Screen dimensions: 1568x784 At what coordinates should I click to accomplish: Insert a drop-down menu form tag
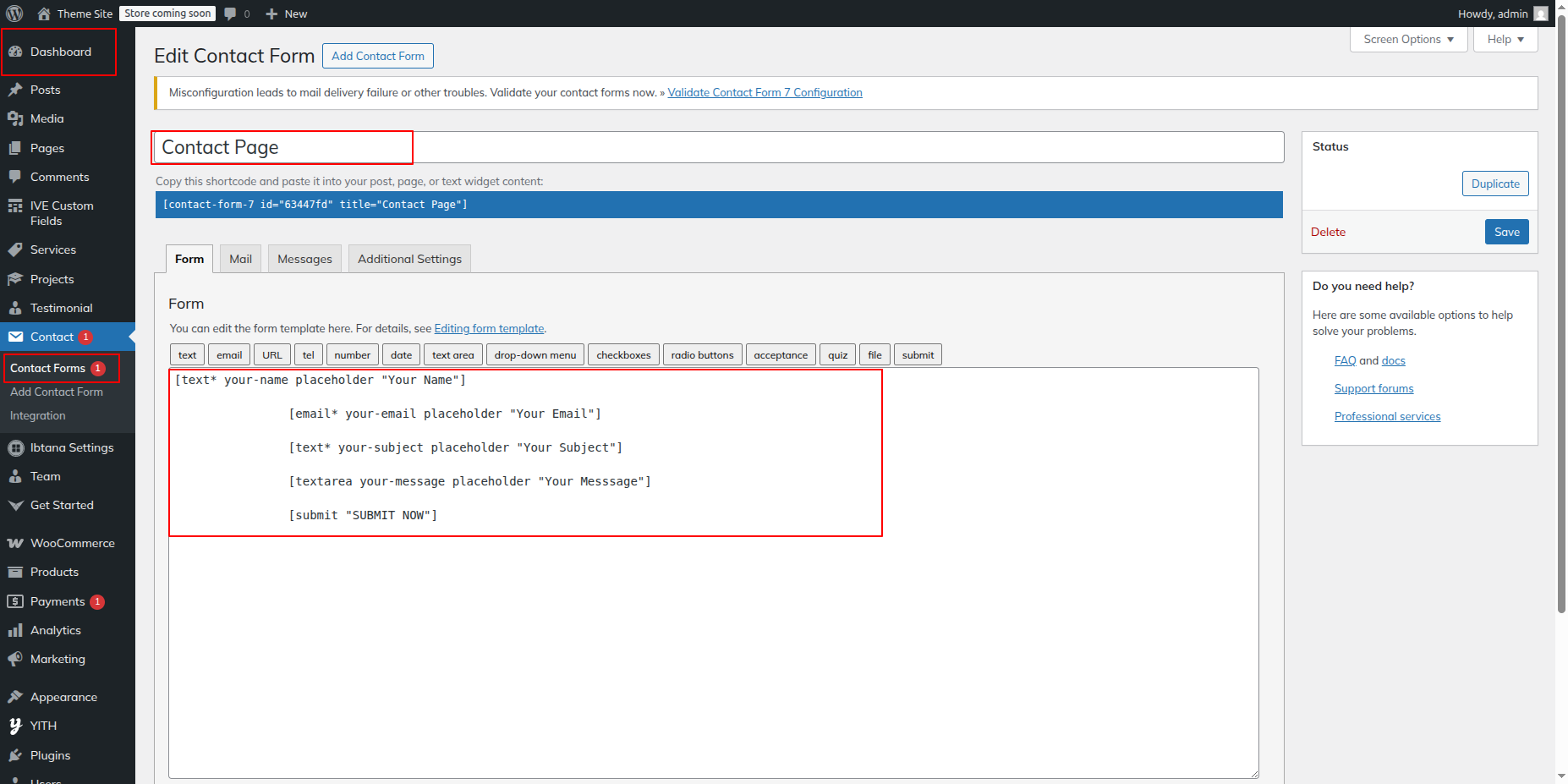coord(535,355)
